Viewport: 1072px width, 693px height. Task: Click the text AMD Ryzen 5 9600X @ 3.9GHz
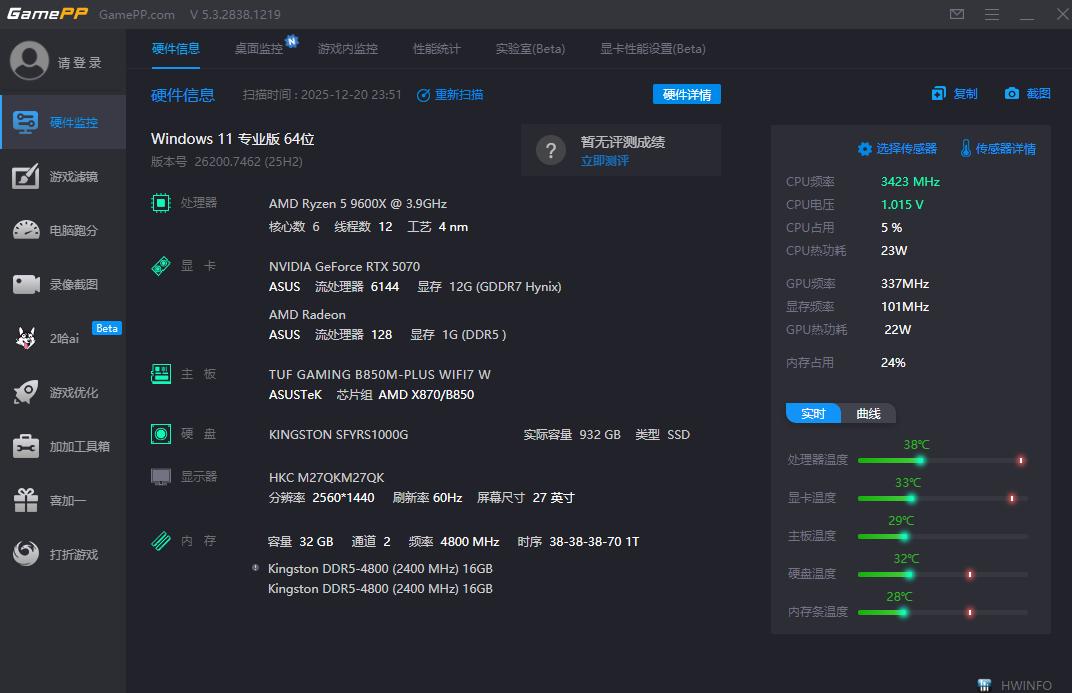358,204
